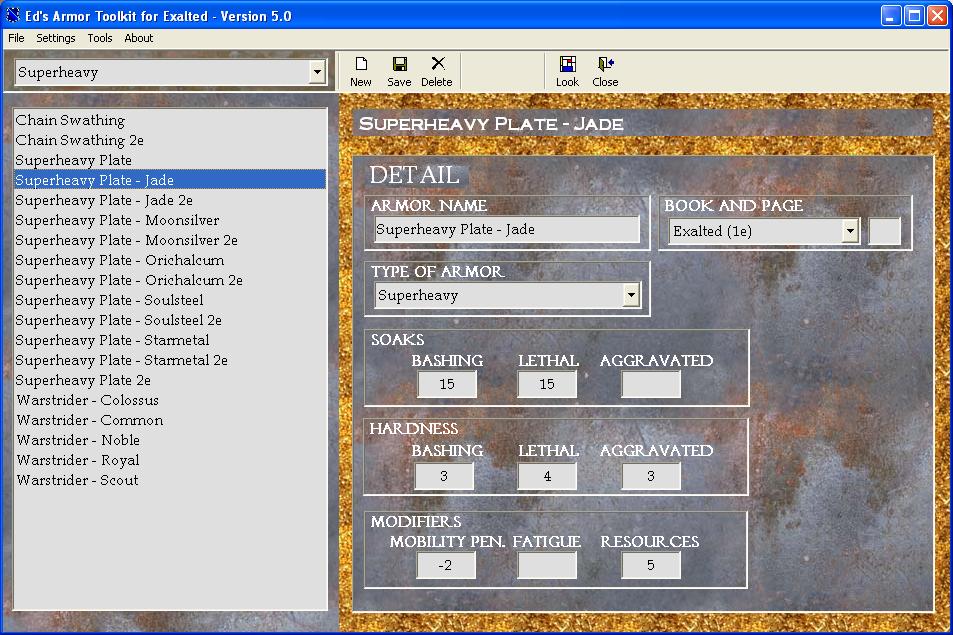Select Chain Swathing in list
Viewport: 953px width, 635px height.
[170, 120]
